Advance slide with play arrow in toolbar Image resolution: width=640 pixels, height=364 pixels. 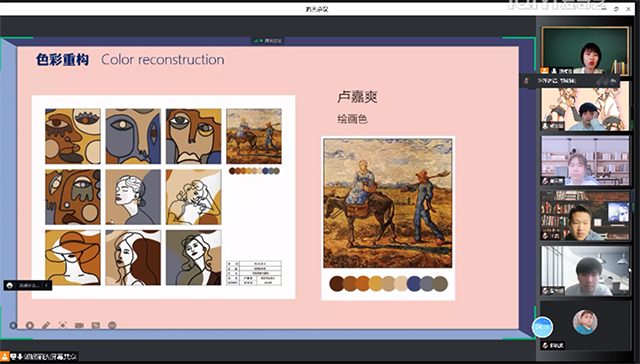pyautogui.click(x=29, y=325)
